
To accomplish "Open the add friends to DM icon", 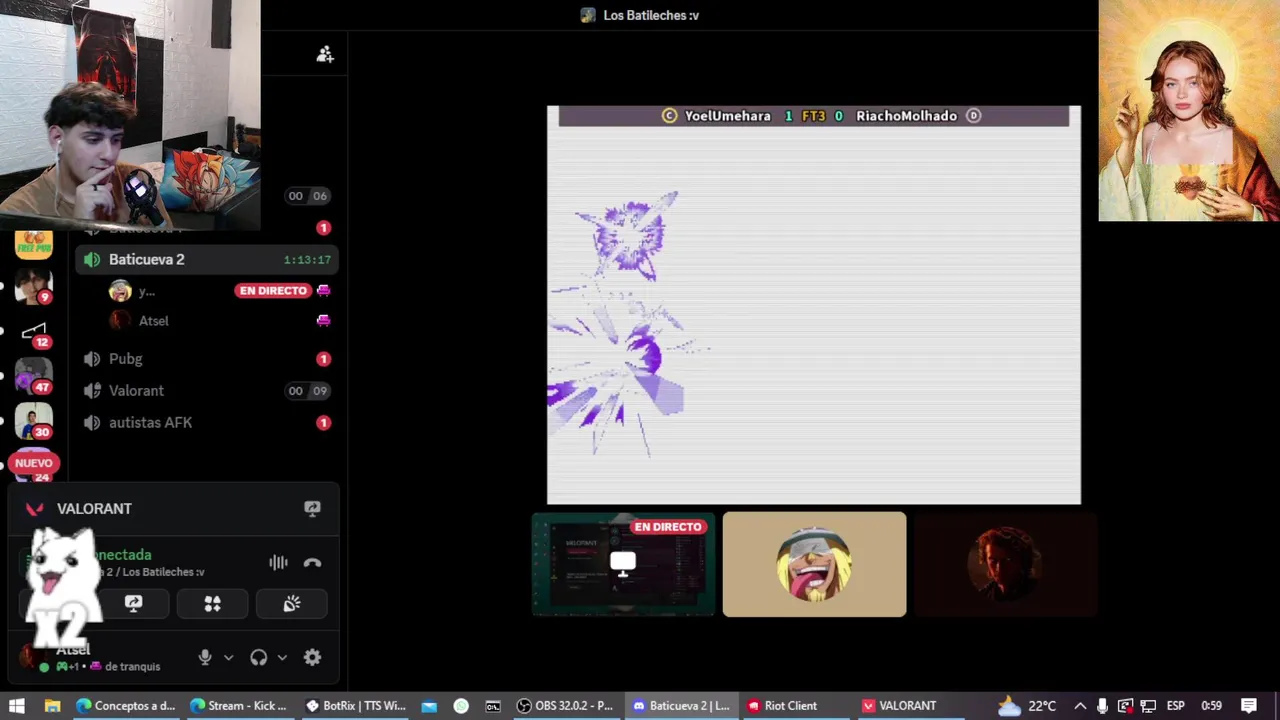I will click(x=325, y=55).
